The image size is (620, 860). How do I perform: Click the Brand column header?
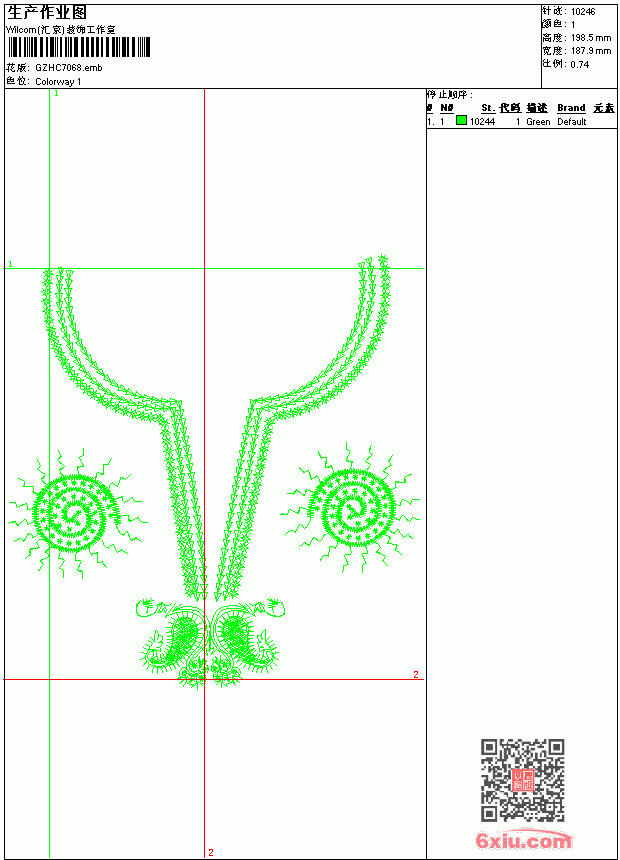(571, 108)
